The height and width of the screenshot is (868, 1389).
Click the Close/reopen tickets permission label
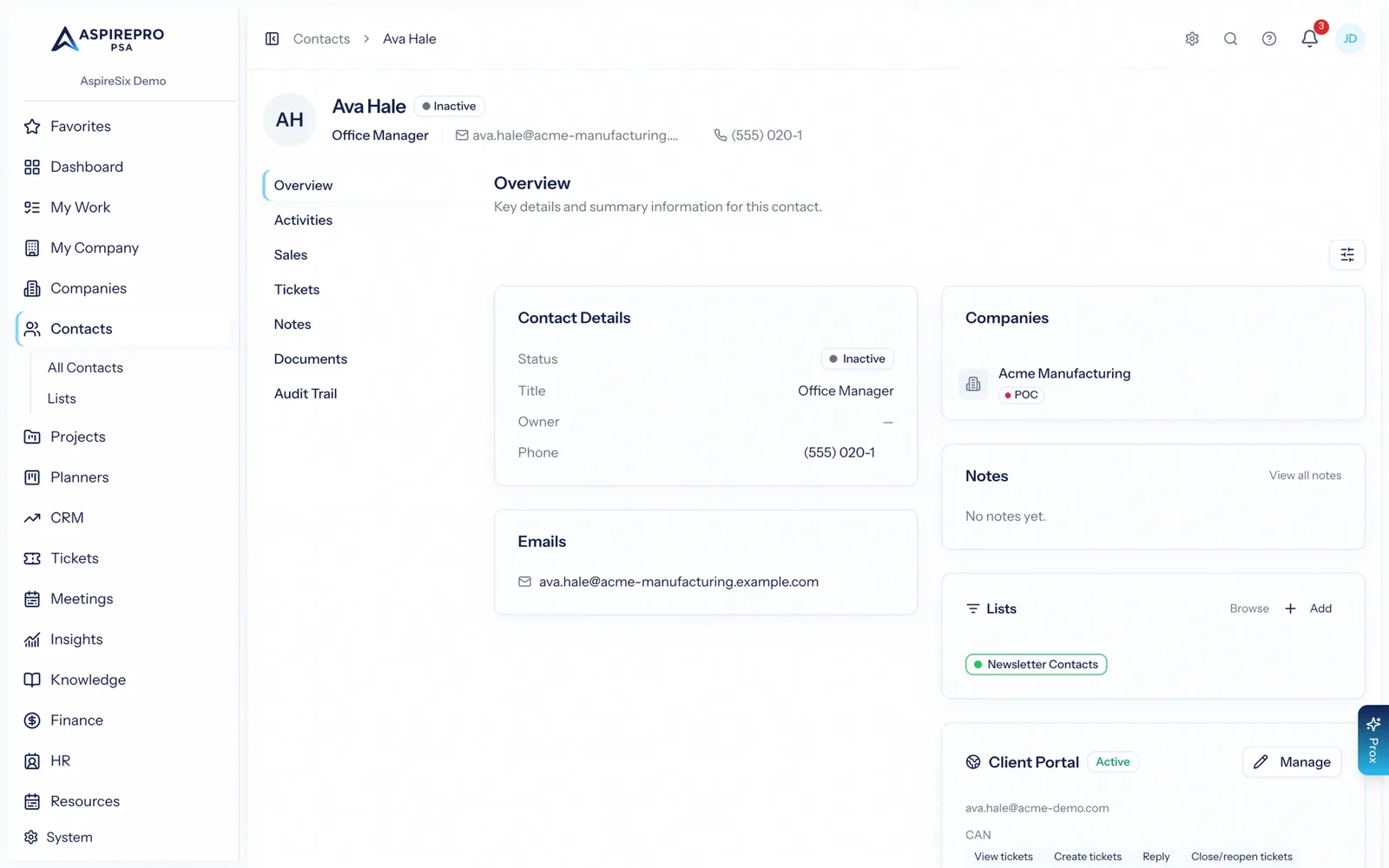tap(1241, 857)
